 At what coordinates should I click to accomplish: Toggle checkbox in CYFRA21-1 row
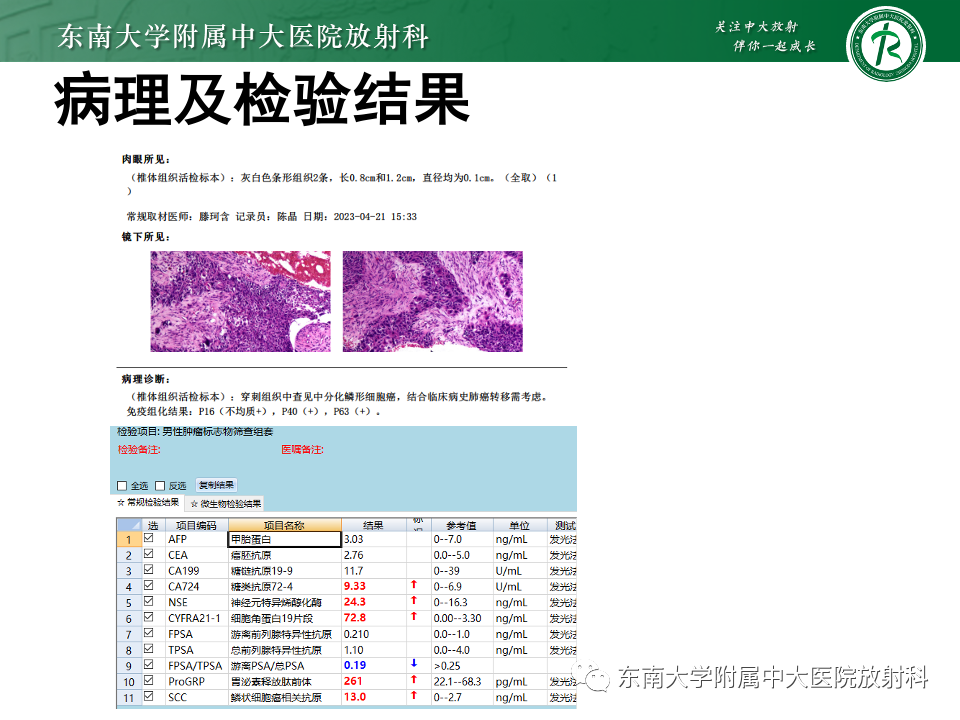tap(149, 618)
